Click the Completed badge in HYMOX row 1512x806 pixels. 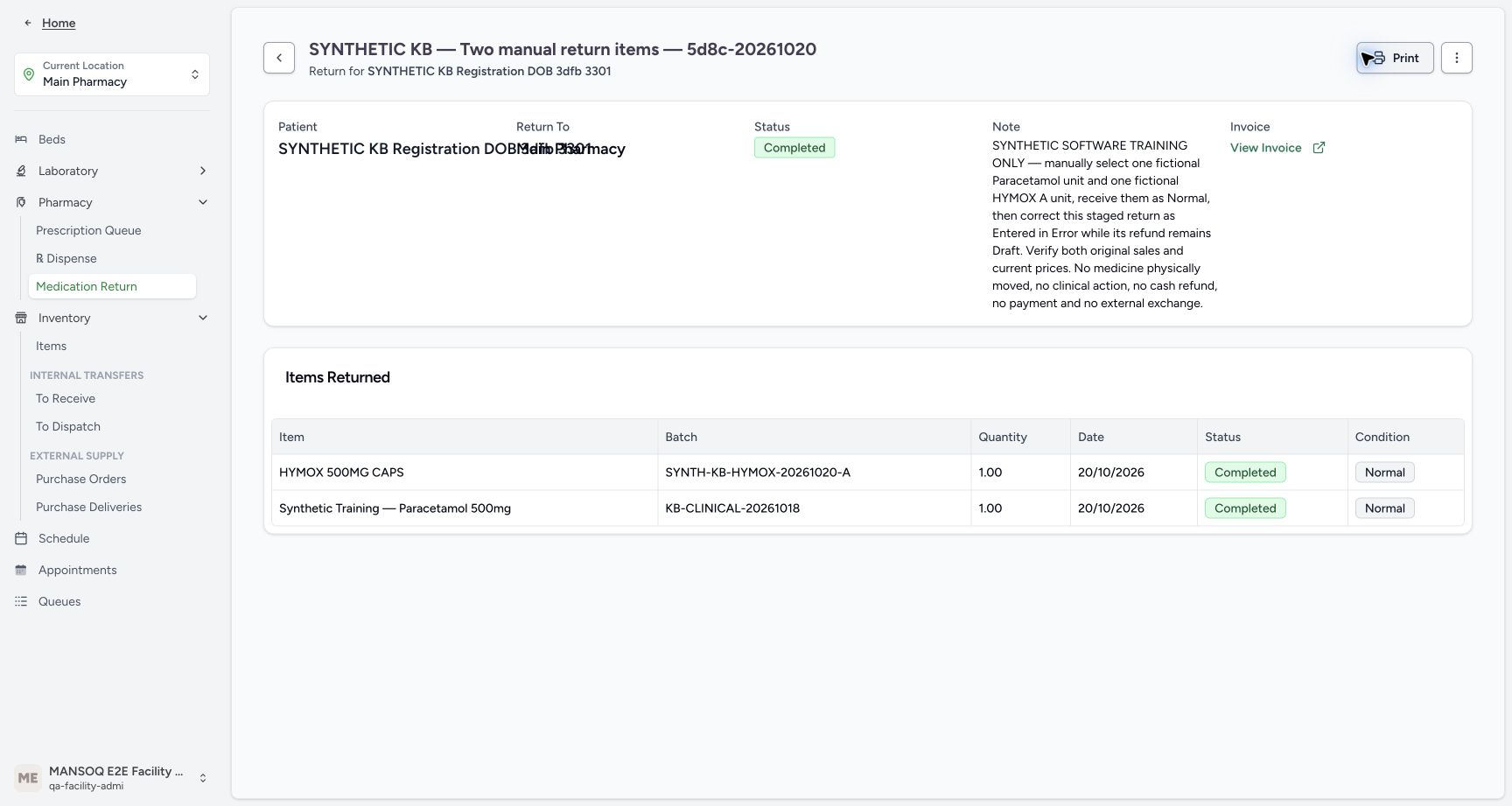pyautogui.click(x=1245, y=473)
